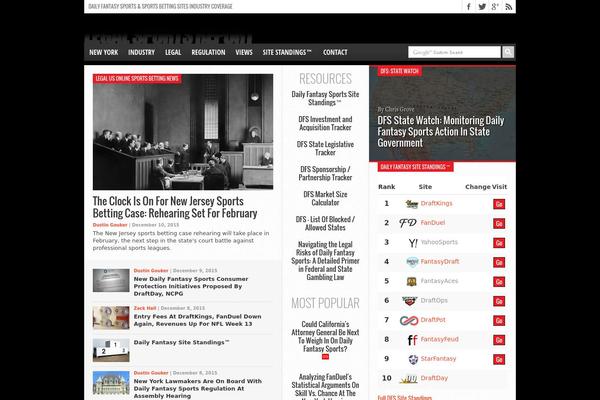Open the Twitter bird icon
Screen dimensions: 600x400
482,7
